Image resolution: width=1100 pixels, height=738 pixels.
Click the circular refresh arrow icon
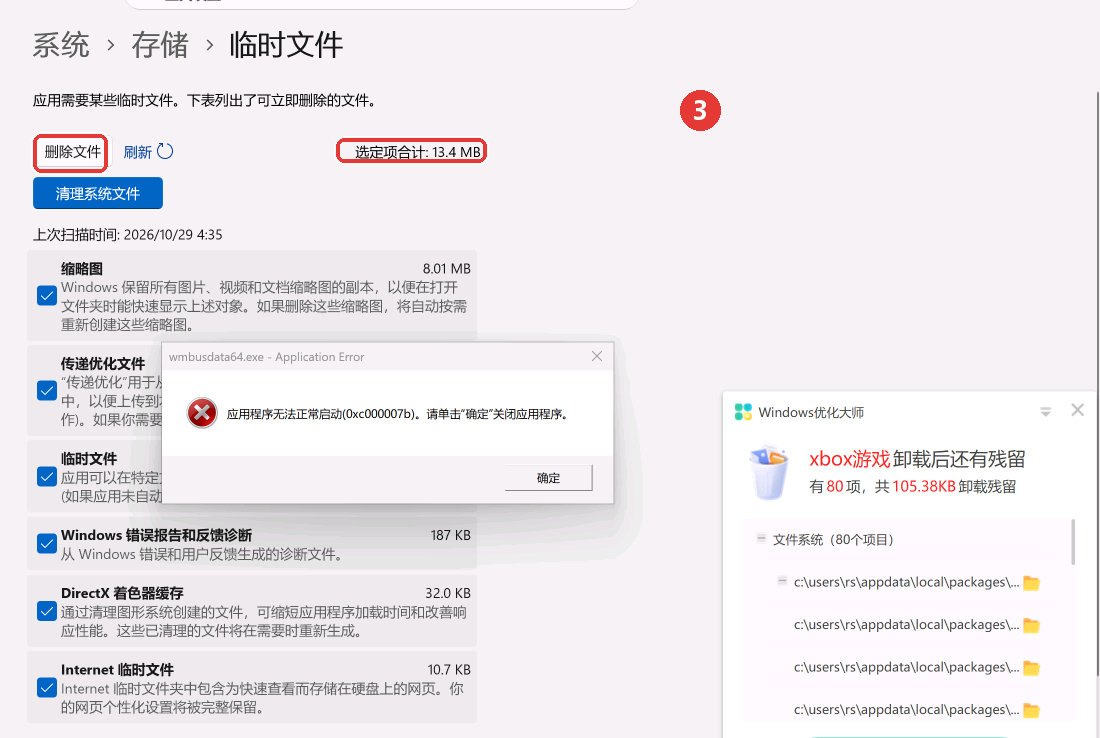click(x=165, y=151)
